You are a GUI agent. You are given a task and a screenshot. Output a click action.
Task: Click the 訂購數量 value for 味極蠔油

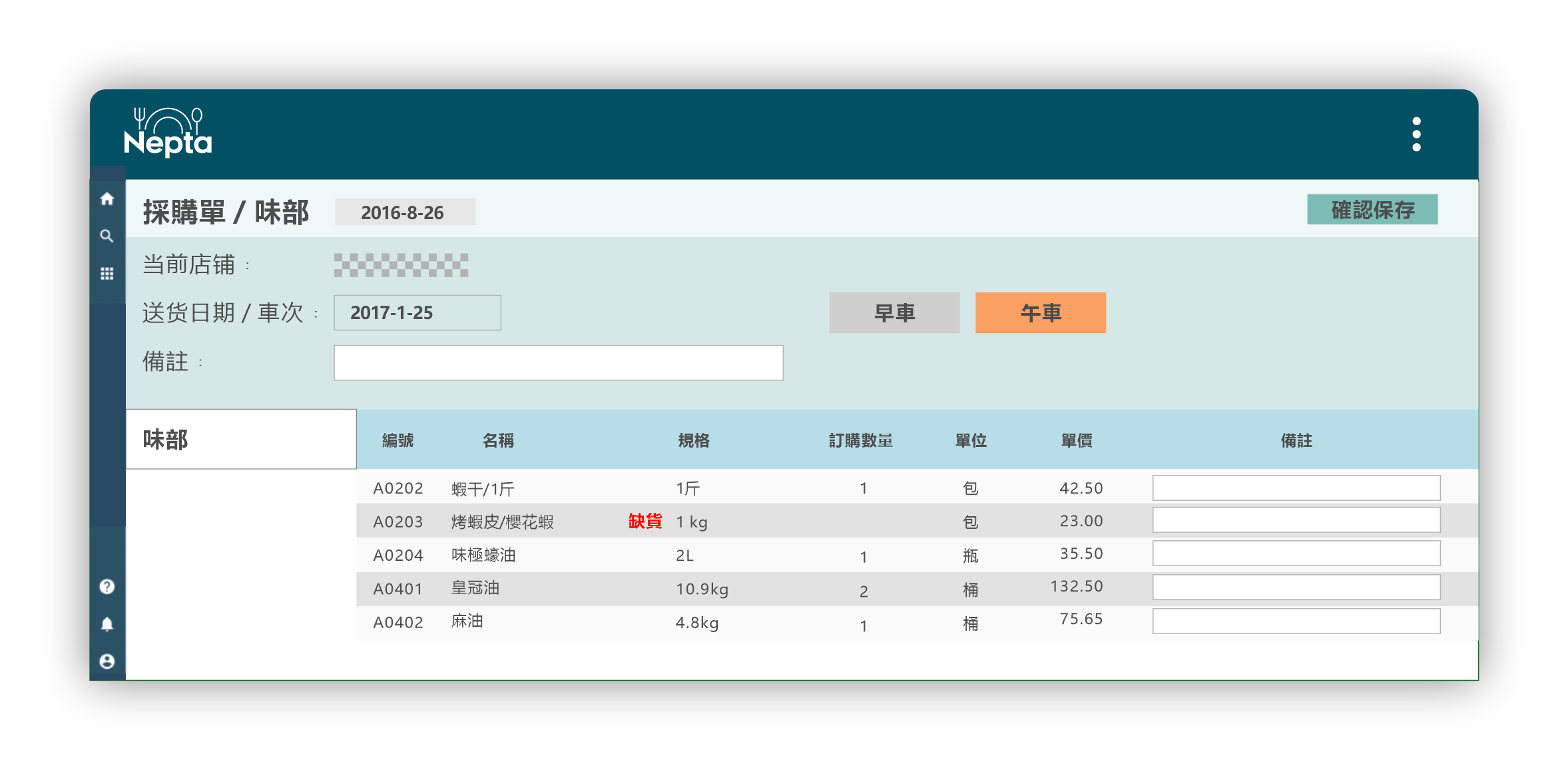click(x=862, y=556)
